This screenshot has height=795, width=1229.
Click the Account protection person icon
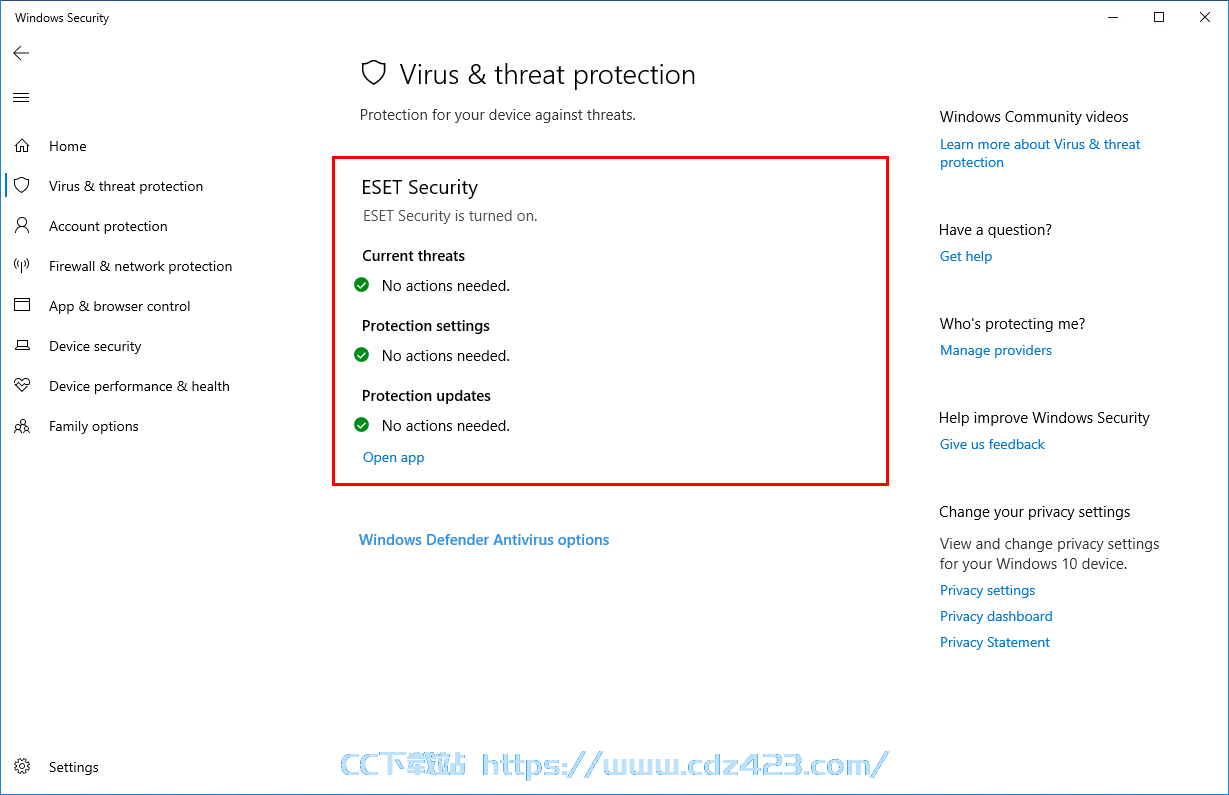pyautogui.click(x=22, y=225)
